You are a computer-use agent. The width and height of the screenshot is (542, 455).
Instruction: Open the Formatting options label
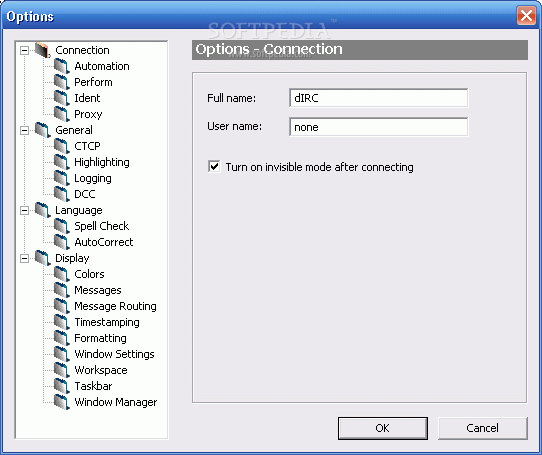pyautogui.click(x=101, y=338)
